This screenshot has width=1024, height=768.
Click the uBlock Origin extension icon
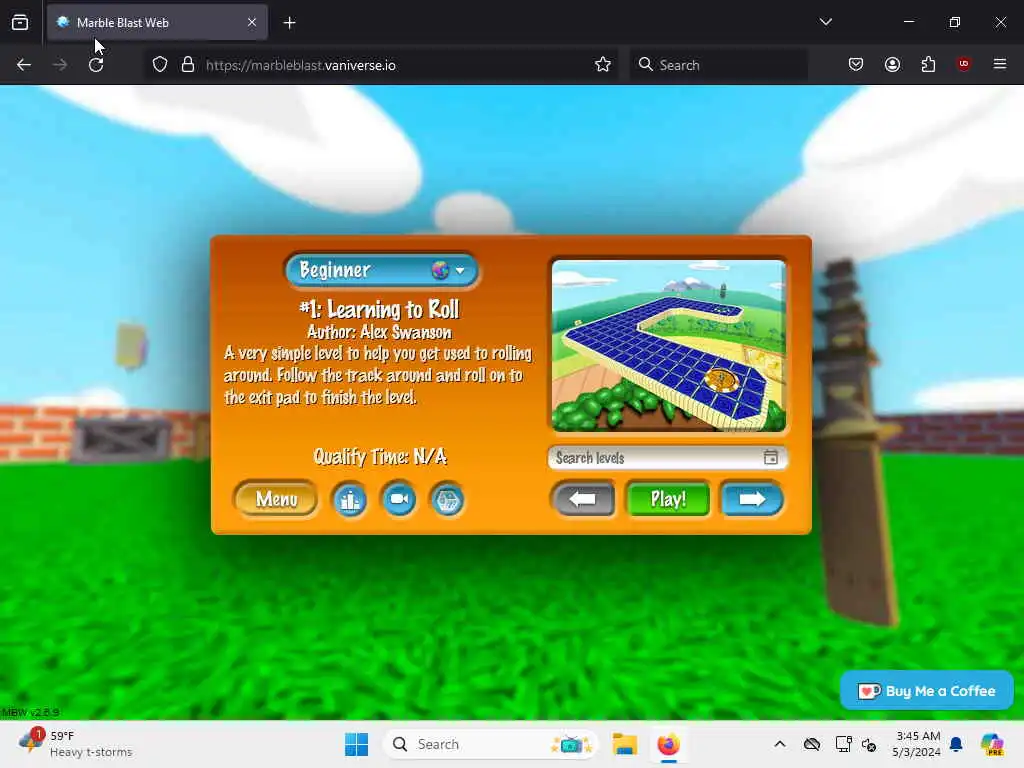(x=963, y=64)
